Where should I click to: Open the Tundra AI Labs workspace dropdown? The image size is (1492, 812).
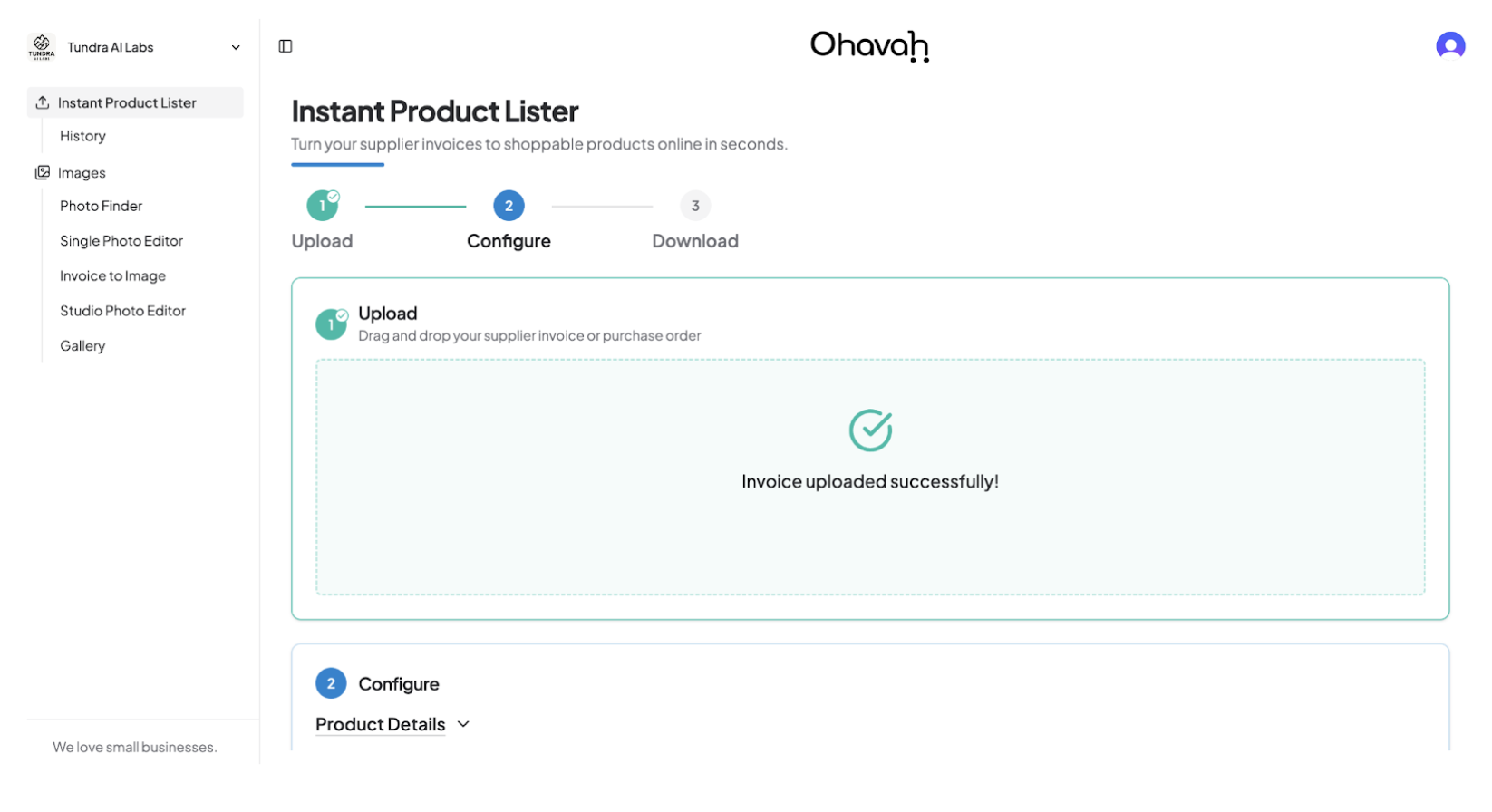click(x=236, y=47)
